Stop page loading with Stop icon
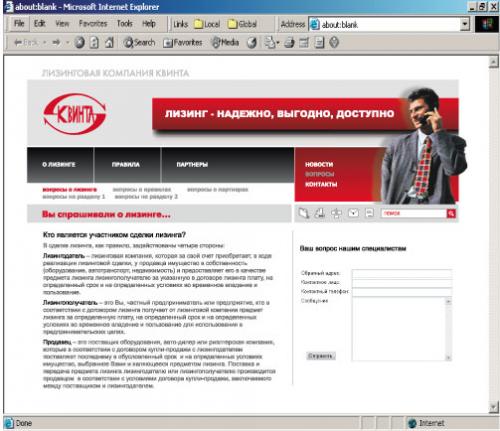500x431 pixels. 79,43
